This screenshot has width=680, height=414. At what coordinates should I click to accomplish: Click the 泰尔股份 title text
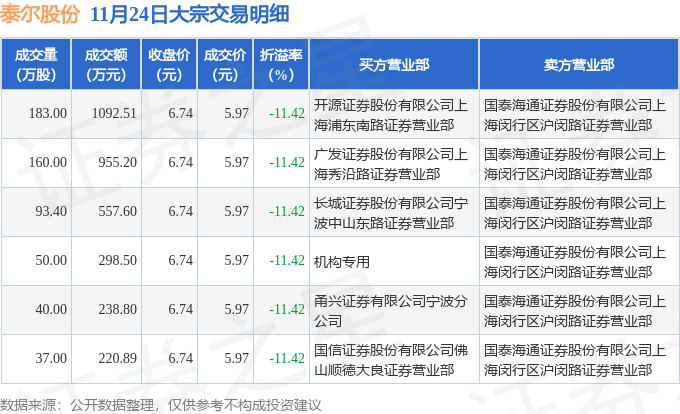pyautogui.click(x=40, y=14)
